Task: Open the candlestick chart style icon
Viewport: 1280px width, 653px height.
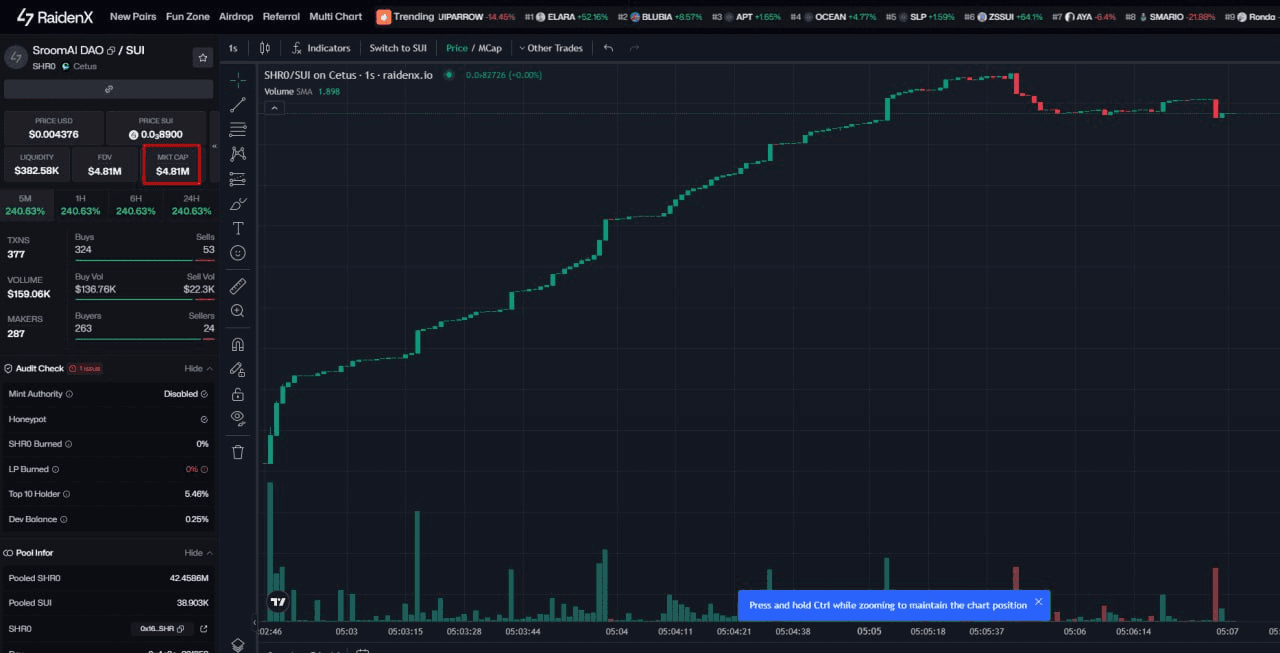Action: [x=265, y=48]
